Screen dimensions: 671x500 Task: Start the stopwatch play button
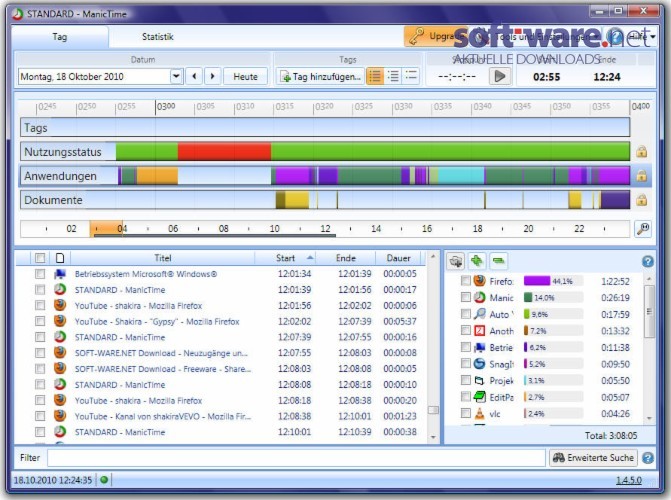tap(500, 77)
